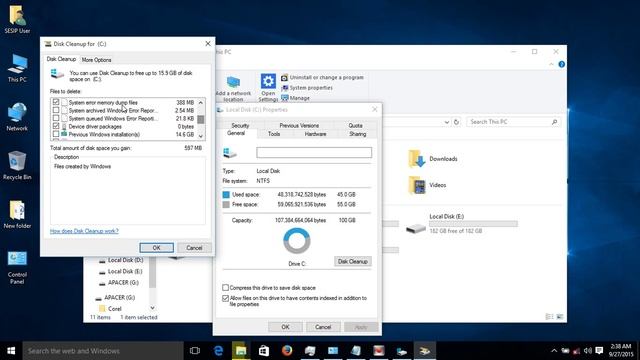The width and height of the screenshot is (640, 360).
Task: Open Task View on the taskbar
Action: pos(195,351)
